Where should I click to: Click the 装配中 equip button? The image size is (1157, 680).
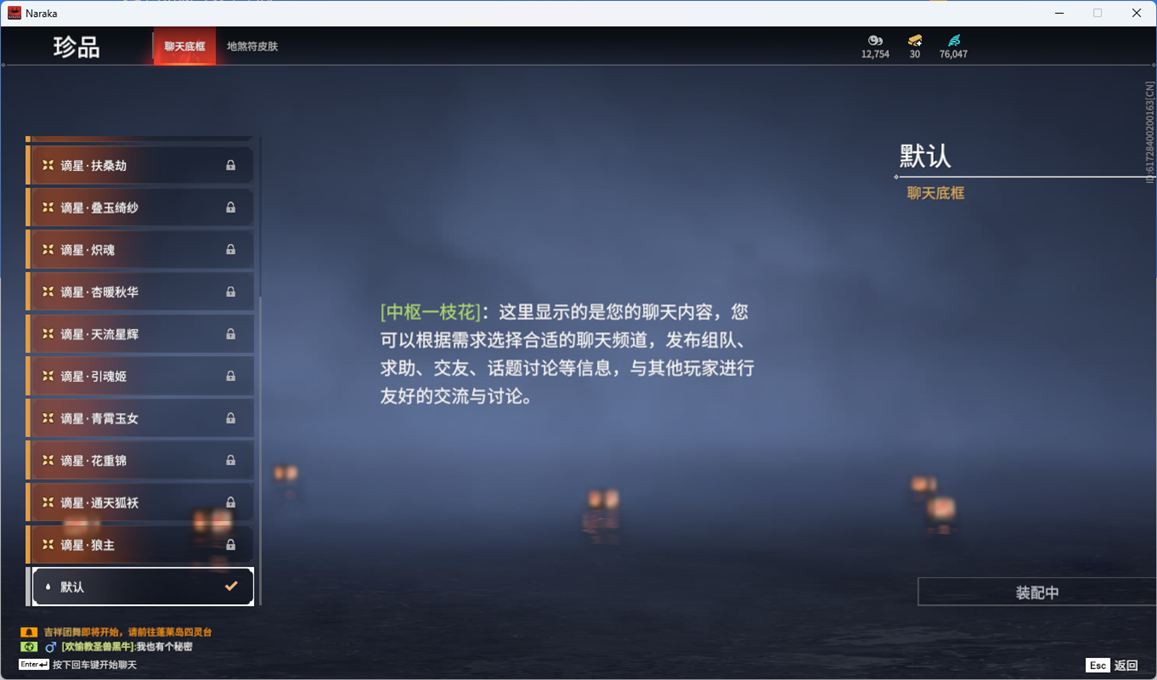pos(1037,592)
